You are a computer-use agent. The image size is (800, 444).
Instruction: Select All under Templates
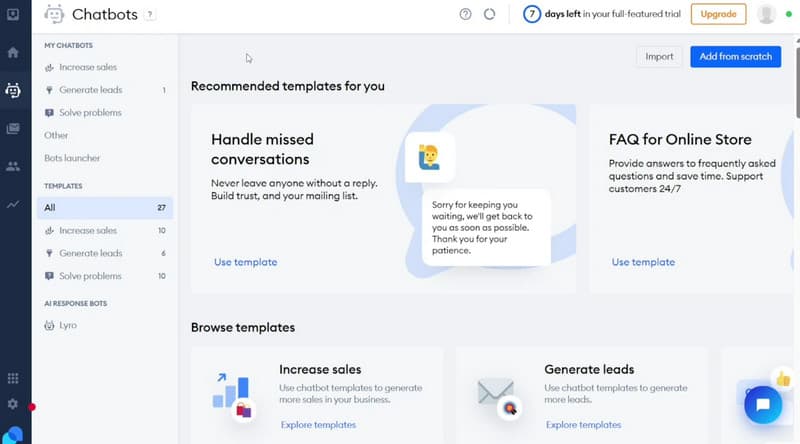click(x=105, y=208)
